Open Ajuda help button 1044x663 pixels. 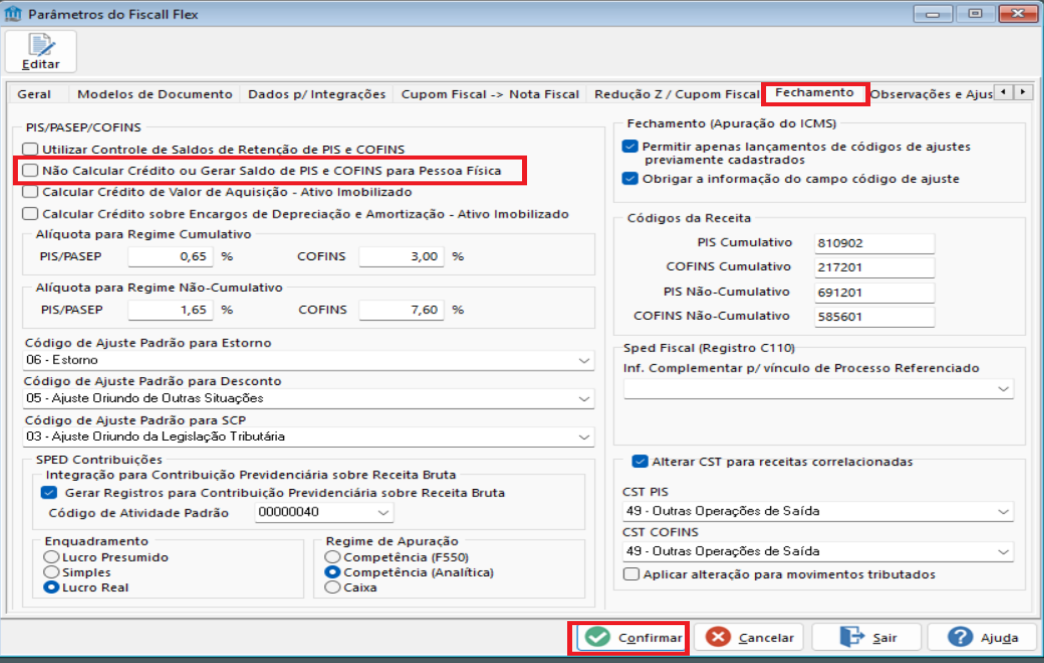[x=983, y=637]
